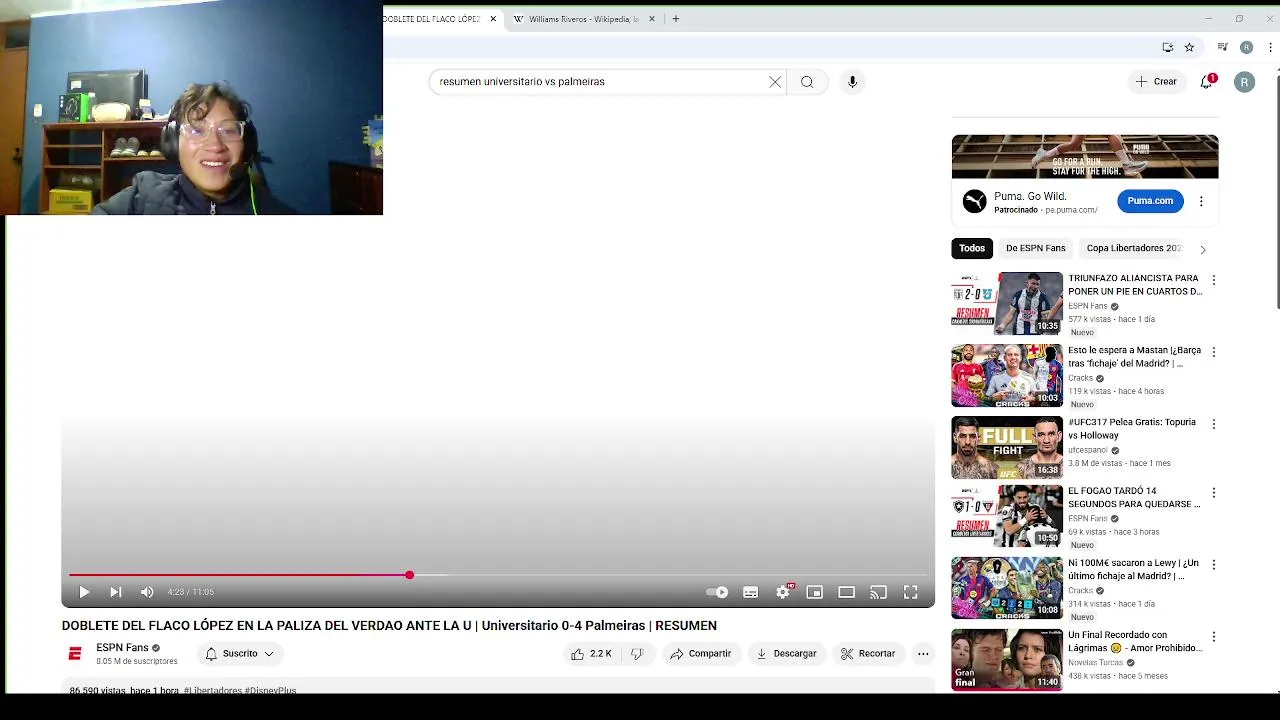Switch to the Williams Riveros Wikipedia tab
The height and width of the screenshot is (720, 1280).
coord(582,19)
